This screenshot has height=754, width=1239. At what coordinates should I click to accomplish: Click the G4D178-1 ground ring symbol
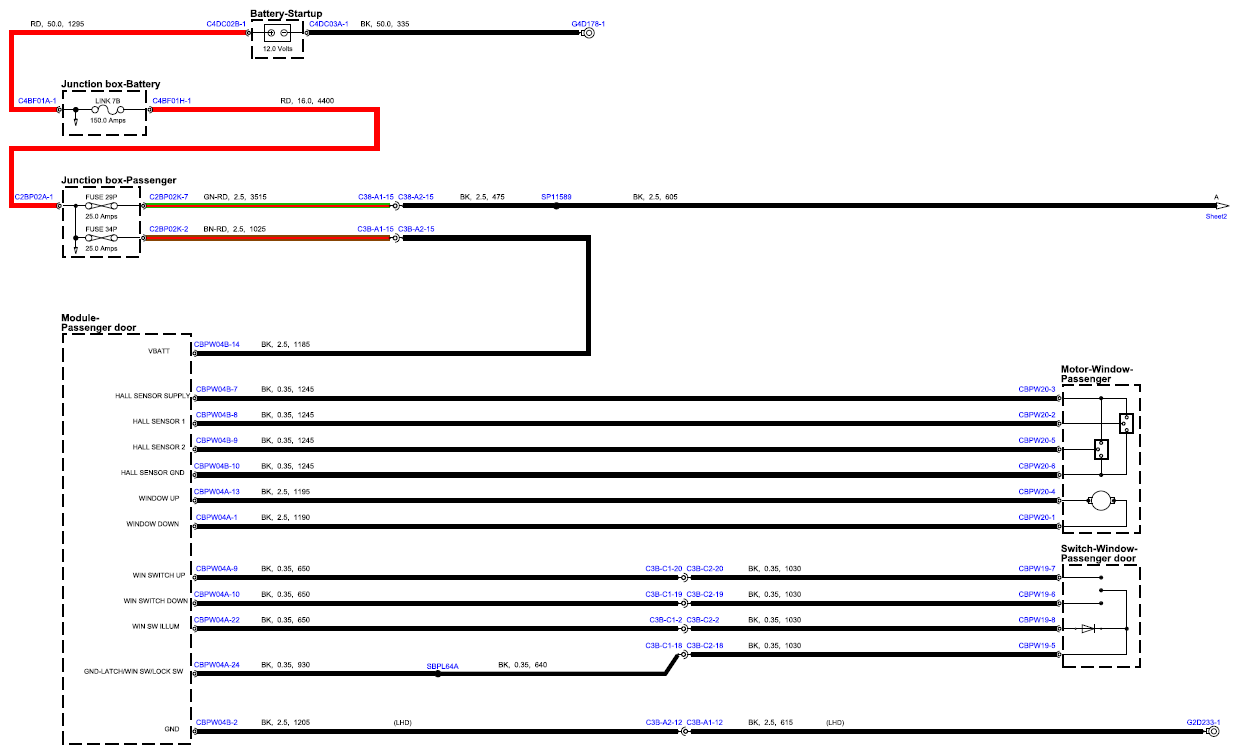click(589, 33)
